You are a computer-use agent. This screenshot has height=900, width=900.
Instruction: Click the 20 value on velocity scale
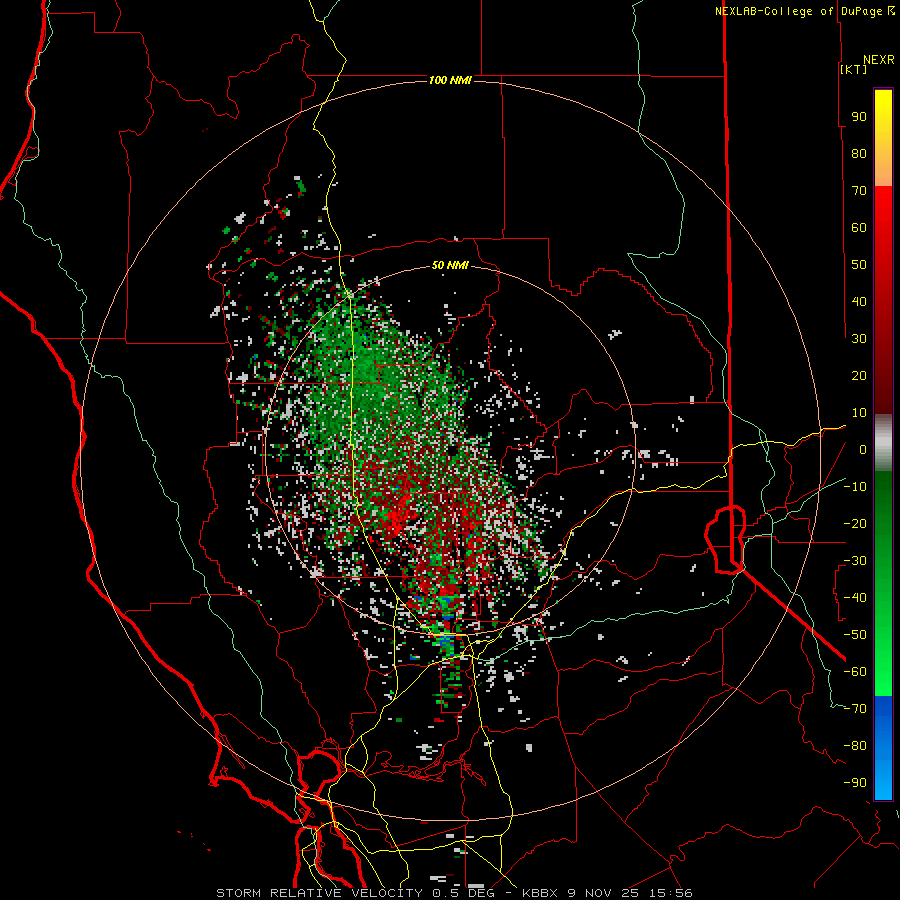point(859,375)
